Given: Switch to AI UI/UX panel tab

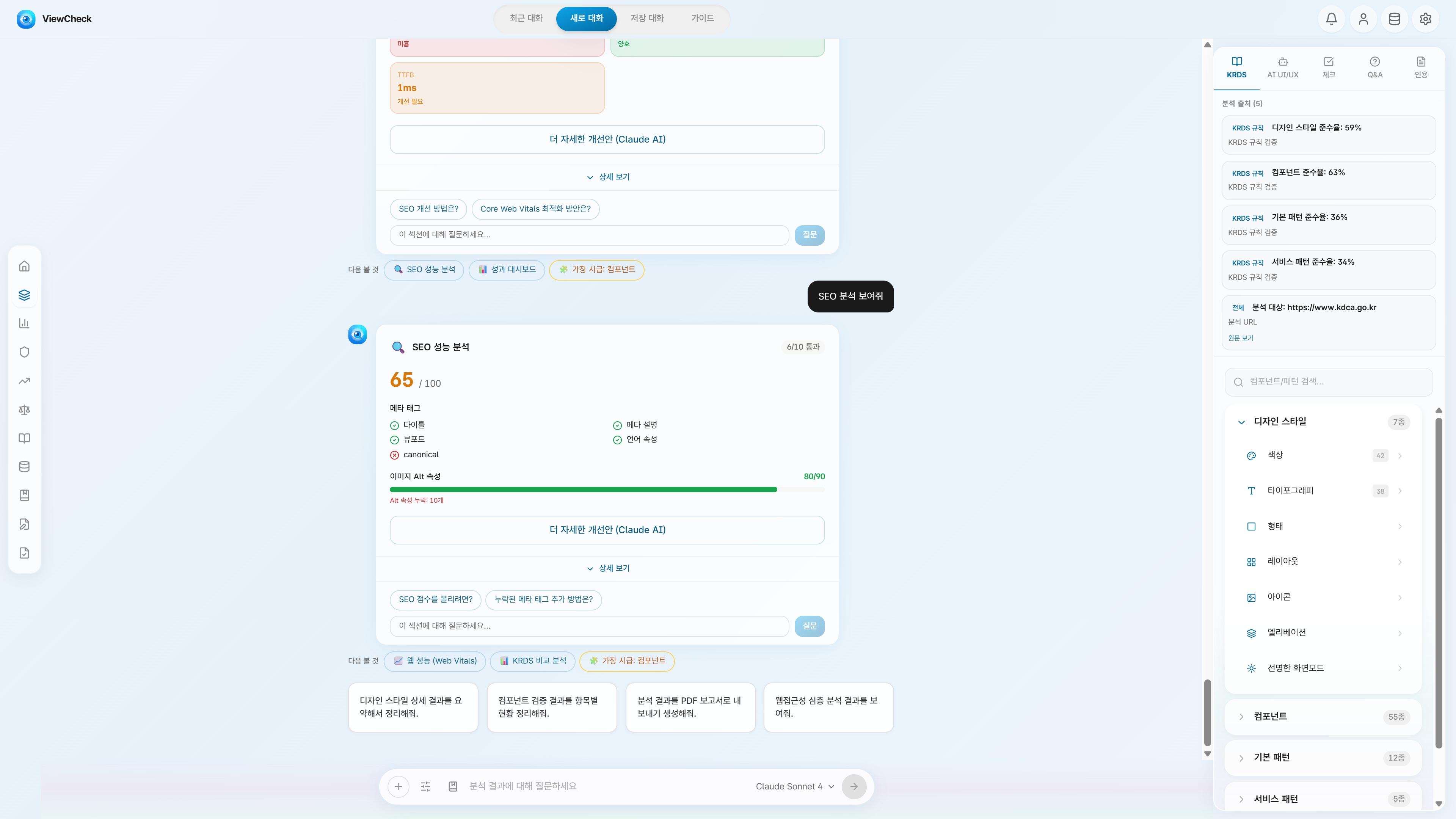Looking at the screenshot, I should point(1282,67).
